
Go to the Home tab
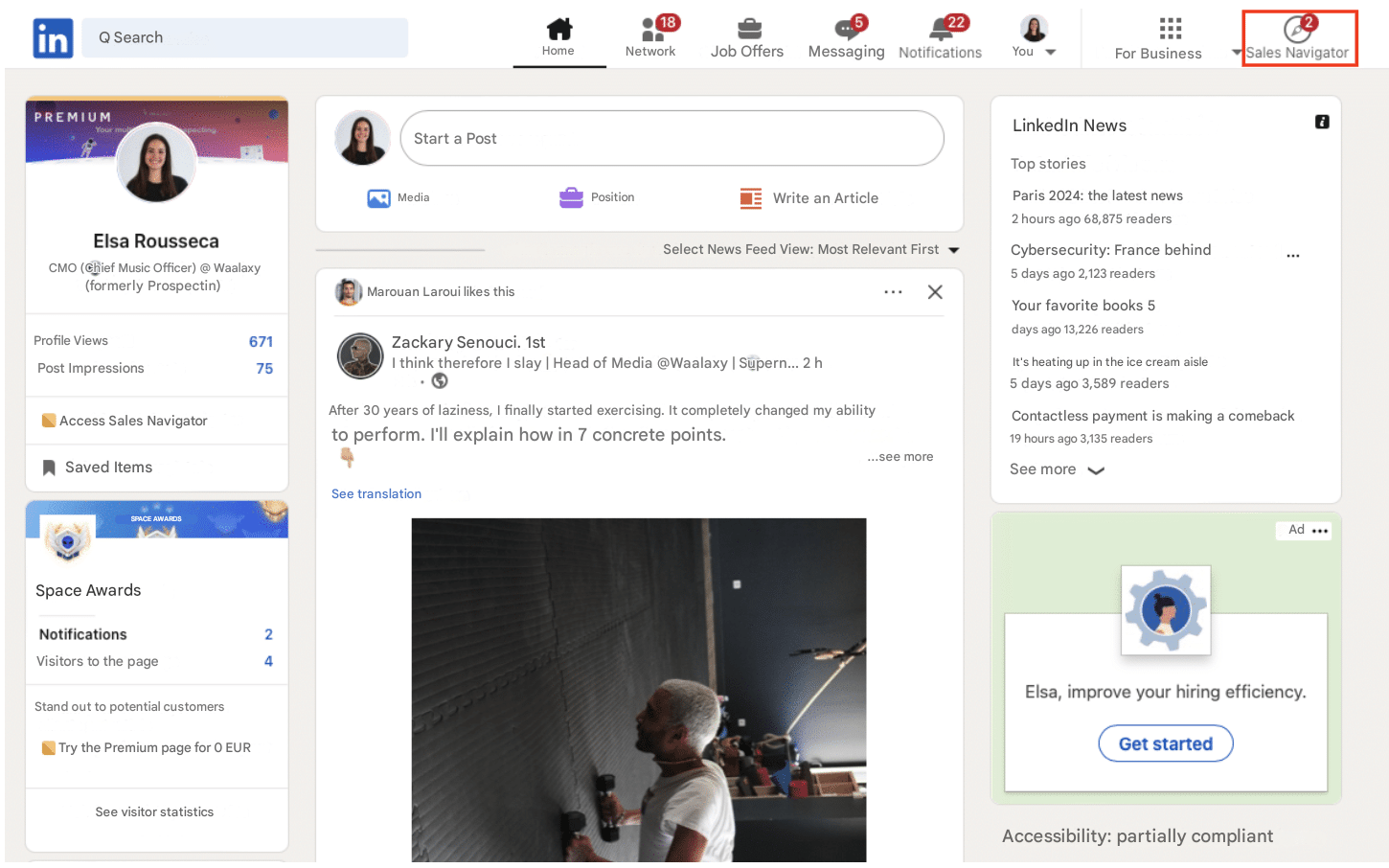(558, 36)
